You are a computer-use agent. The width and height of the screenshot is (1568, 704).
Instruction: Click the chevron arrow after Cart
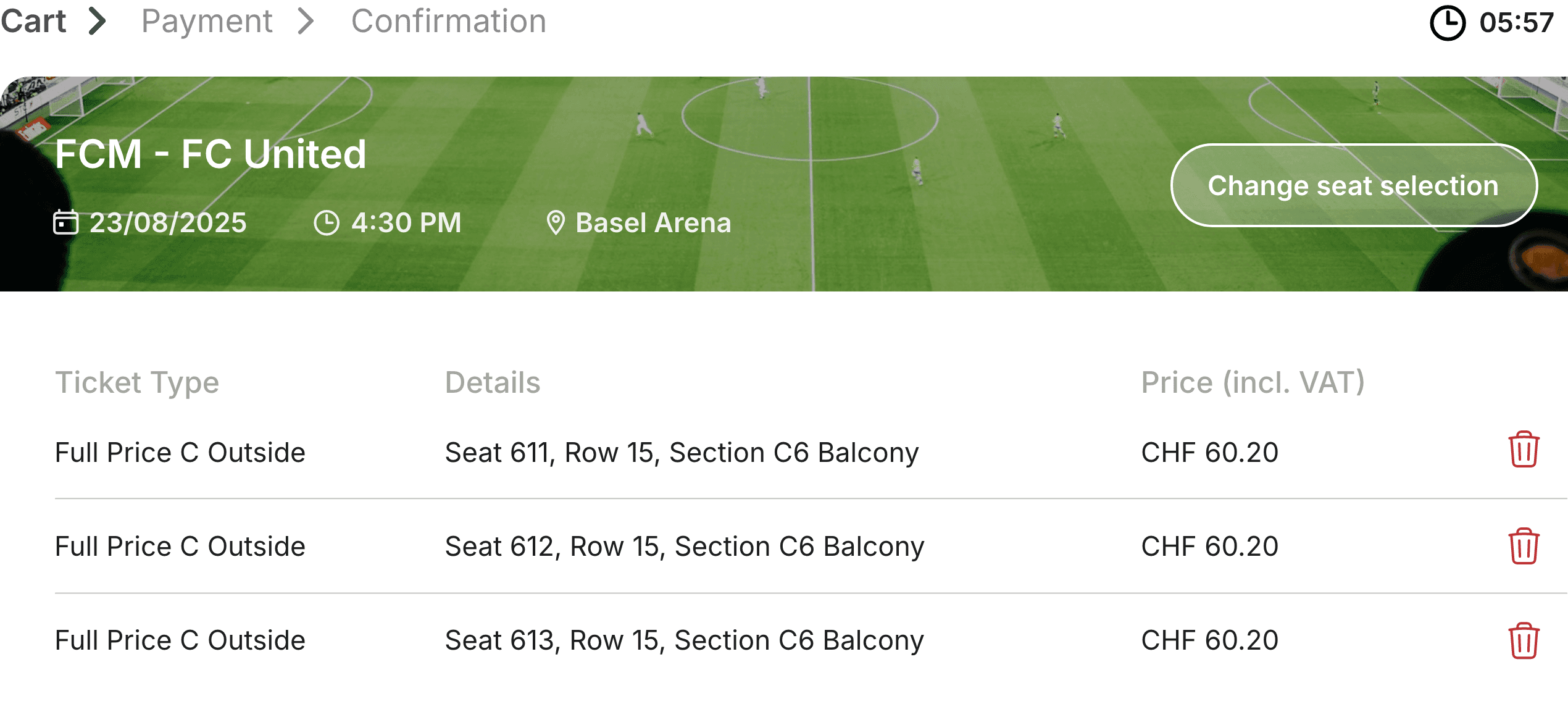tap(98, 21)
